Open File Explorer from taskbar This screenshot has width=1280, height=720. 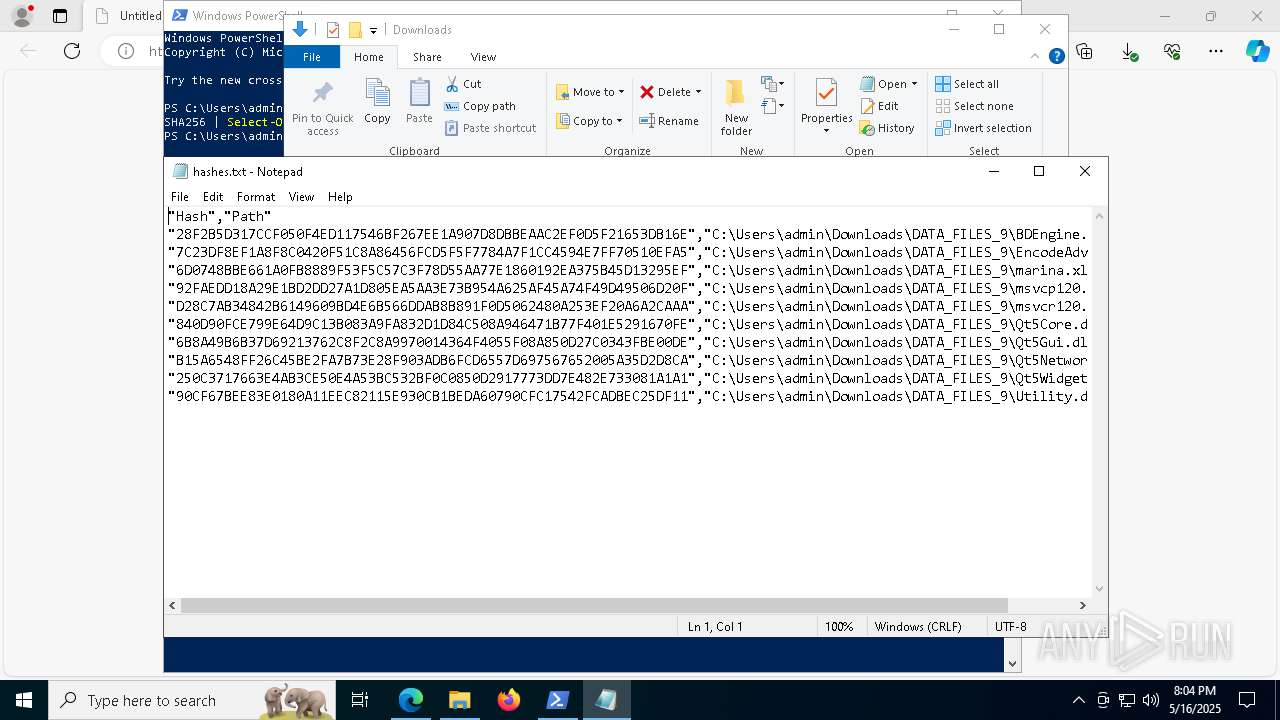point(460,700)
